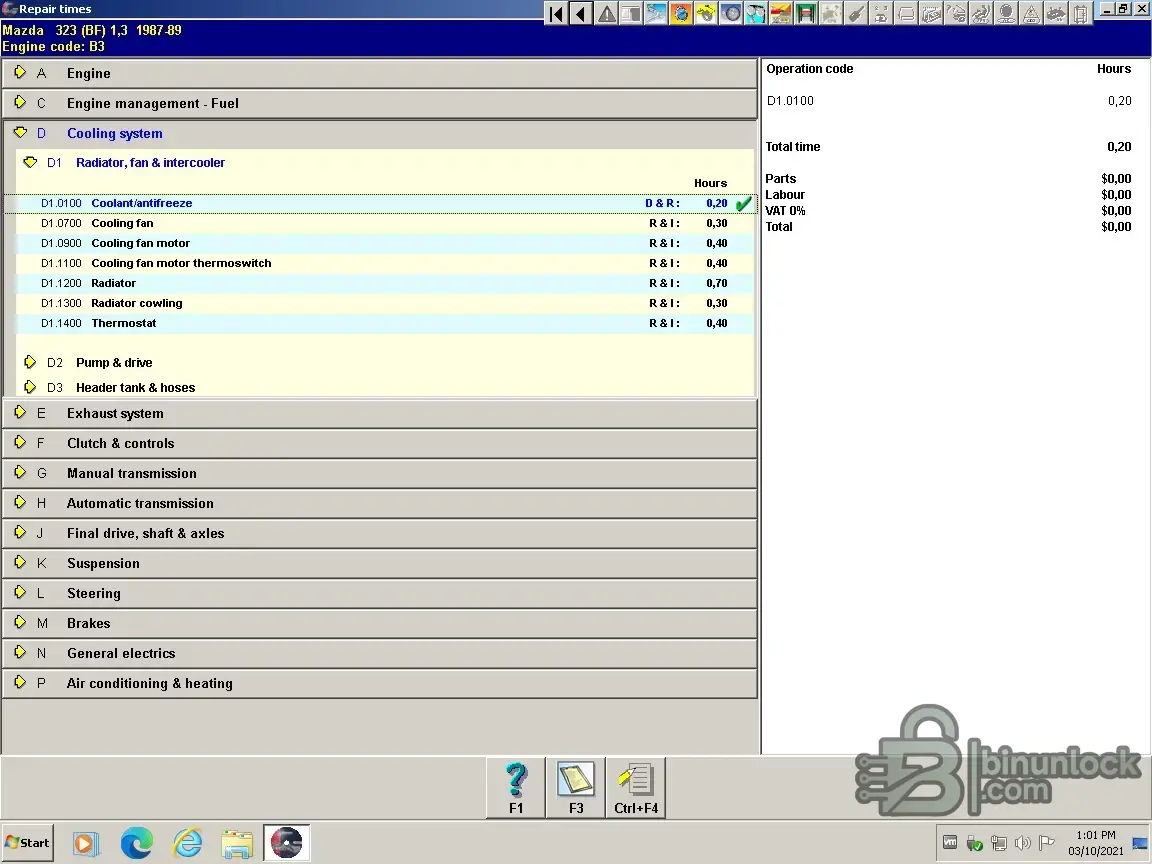Expand the J Final drive, shaft & axles section
This screenshot has height=864, width=1152.
coord(380,533)
